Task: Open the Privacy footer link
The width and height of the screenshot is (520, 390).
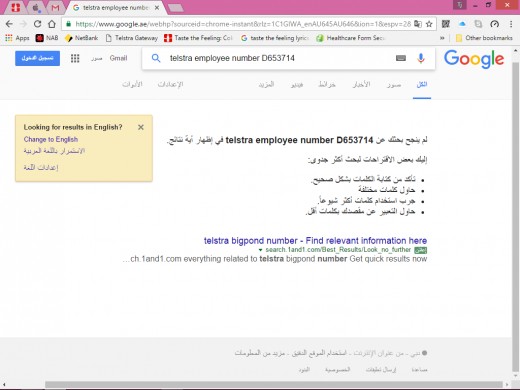Action: pyautogui.click(x=337, y=369)
